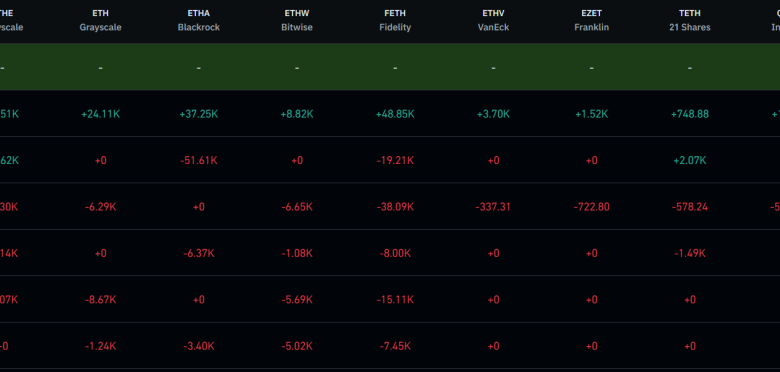The width and height of the screenshot is (780, 372).
Task: Select the -38.09K FETH cell
Action: 395,207
